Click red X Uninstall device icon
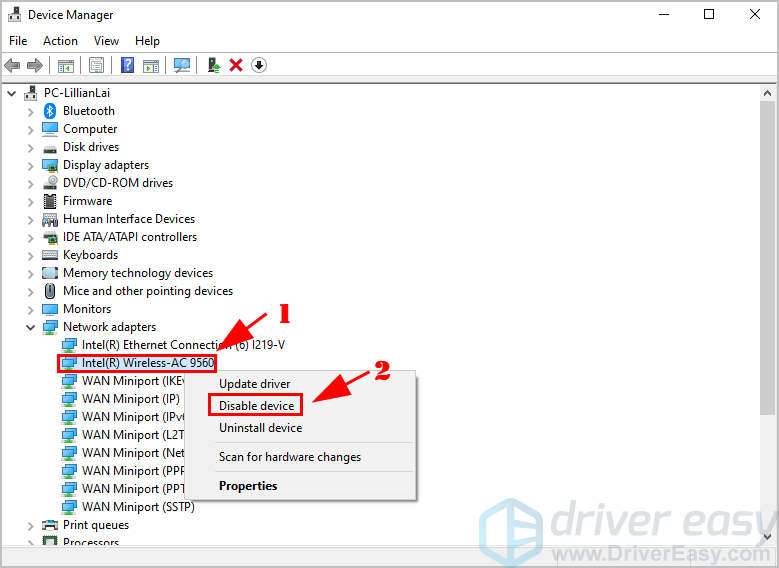 [x=236, y=65]
